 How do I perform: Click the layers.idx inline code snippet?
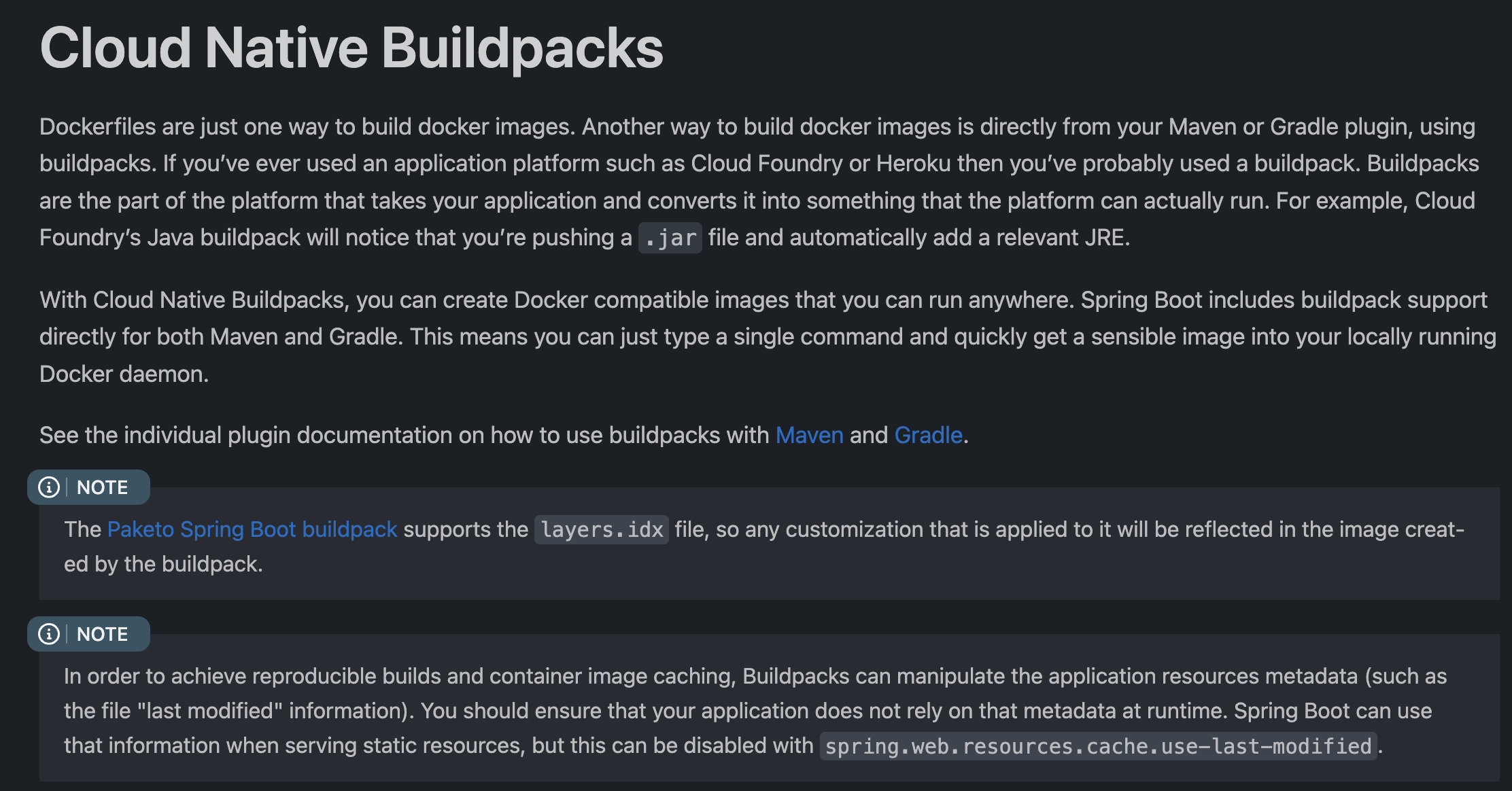(602, 529)
